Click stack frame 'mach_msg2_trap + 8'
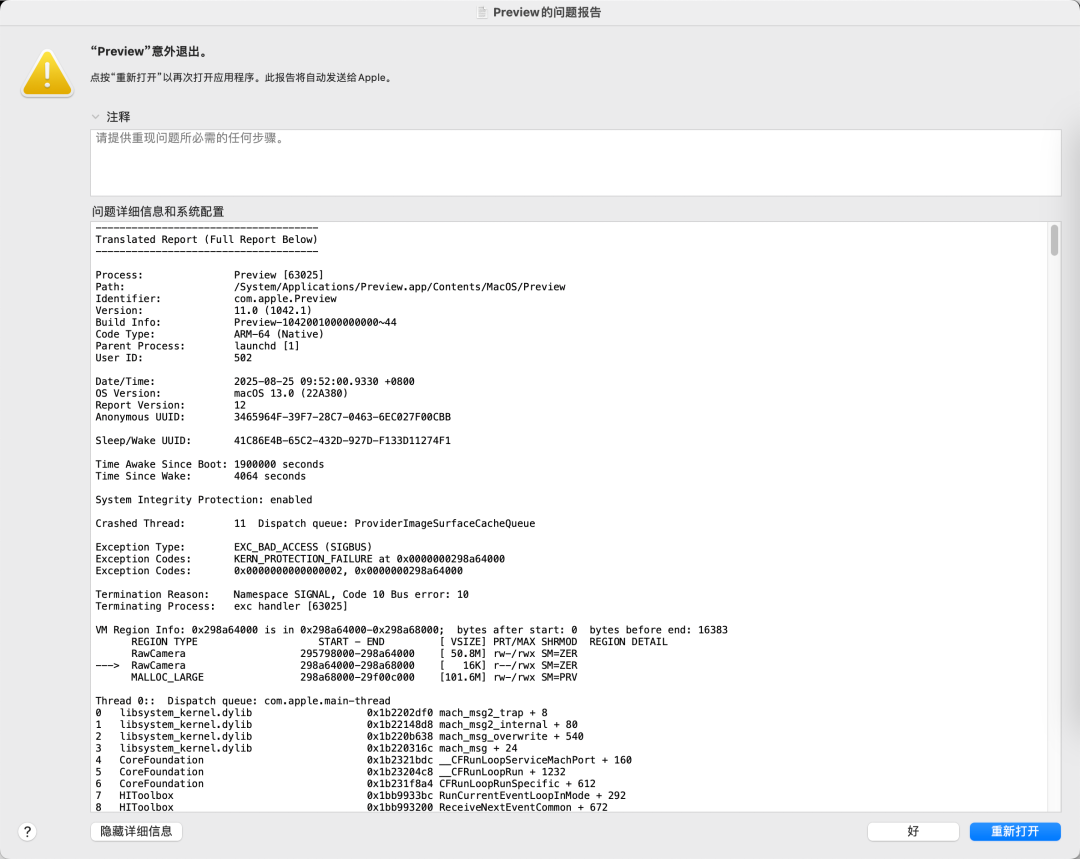Image resolution: width=1080 pixels, height=859 pixels. point(493,712)
